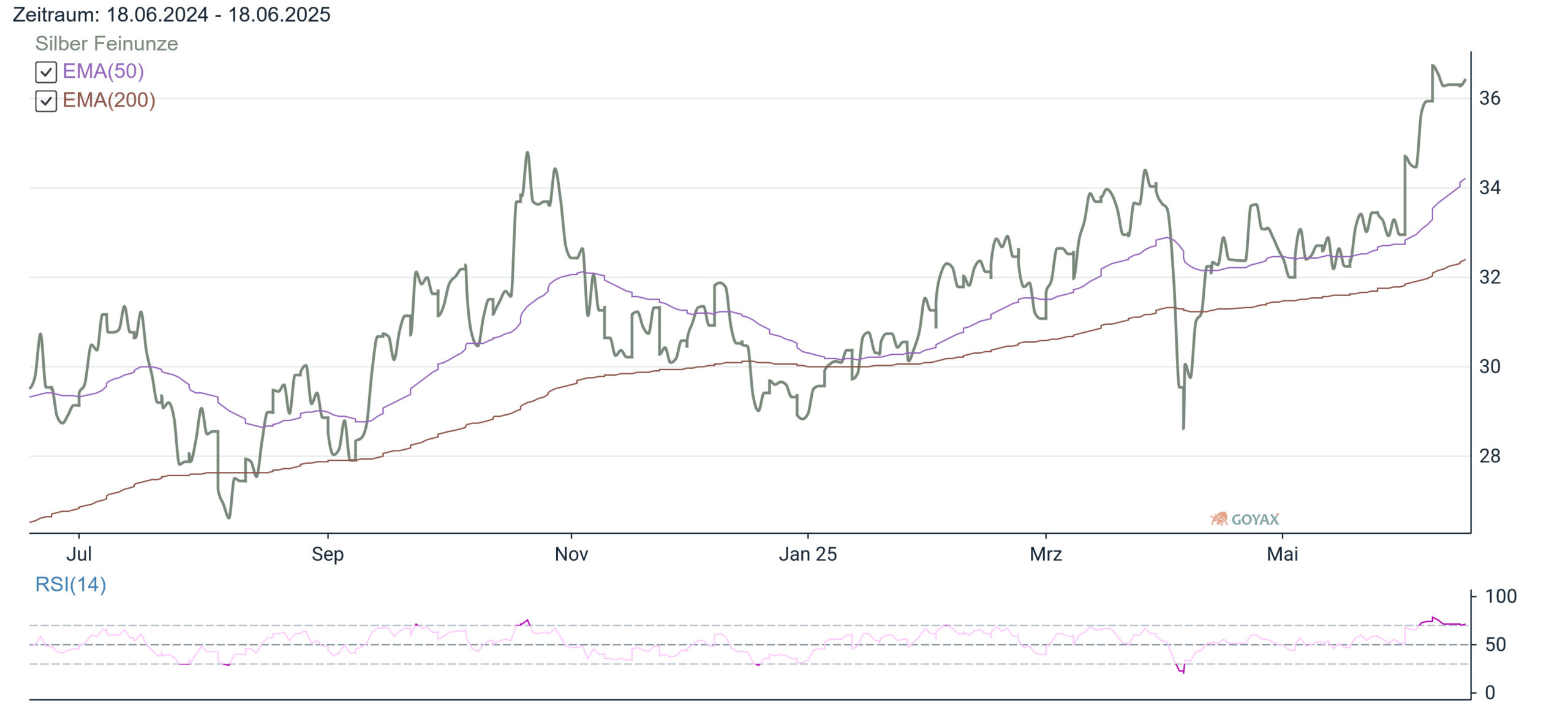The image size is (1568, 706).
Task: Click the Nov marker on time axis
Action: [571, 554]
